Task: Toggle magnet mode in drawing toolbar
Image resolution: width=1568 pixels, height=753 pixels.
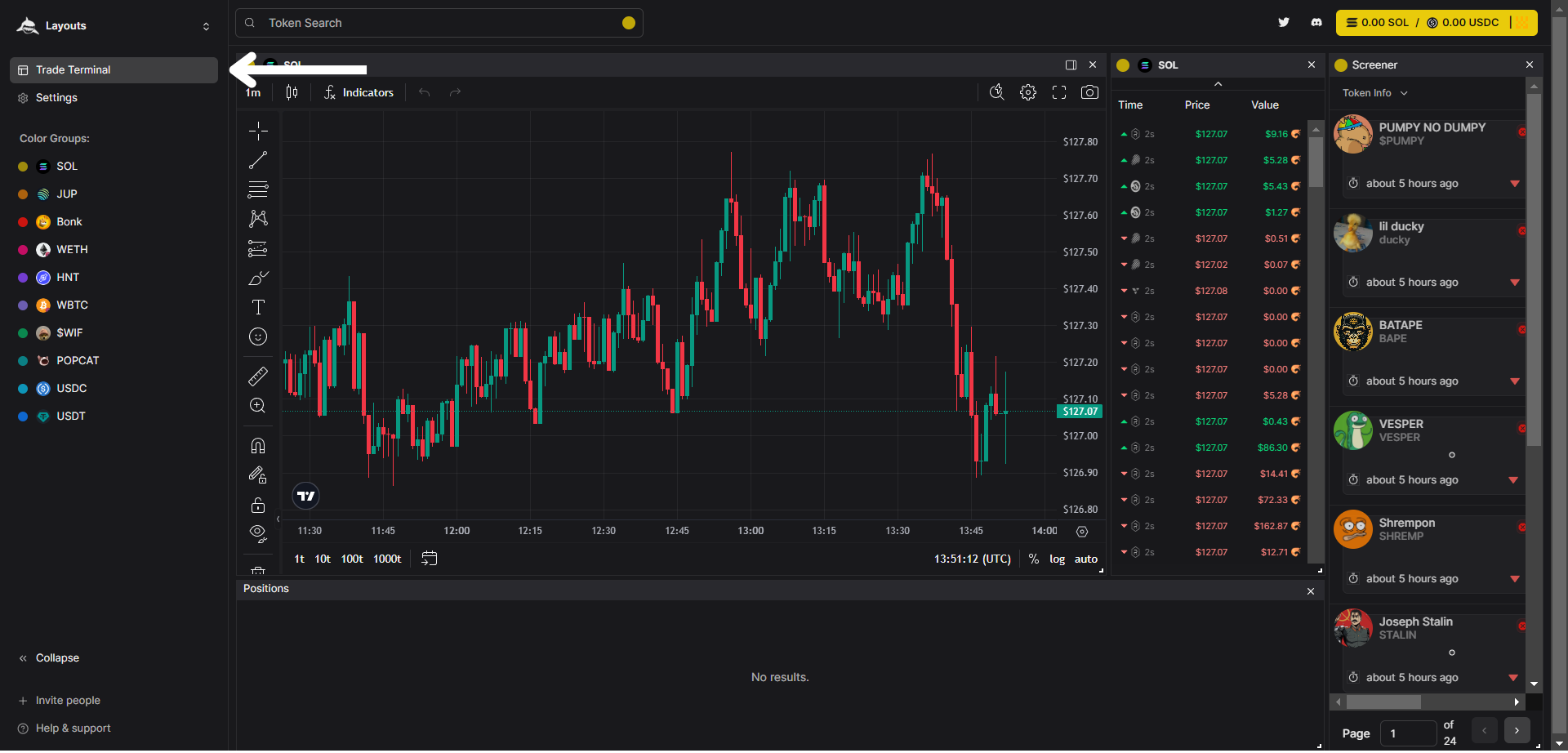Action: (258, 446)
